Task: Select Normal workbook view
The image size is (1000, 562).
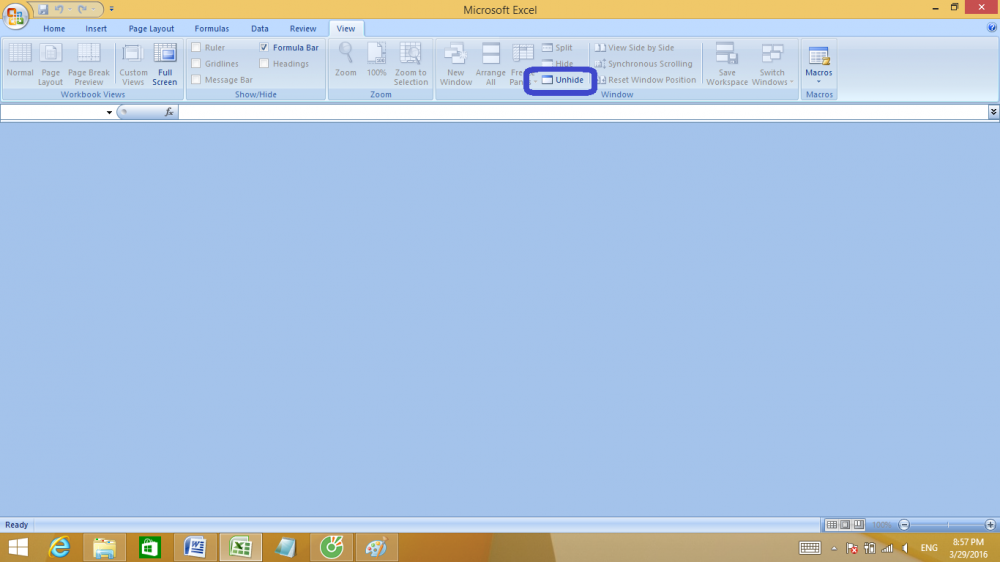Action: tap(20, 61)
